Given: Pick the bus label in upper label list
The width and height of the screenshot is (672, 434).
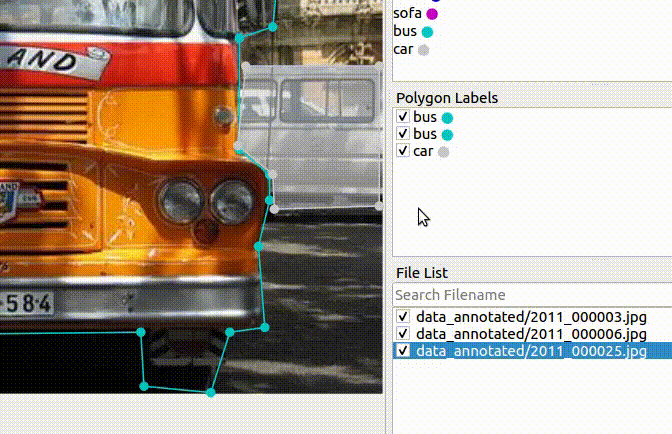Looking at the screenshot, I should (405, 31).
